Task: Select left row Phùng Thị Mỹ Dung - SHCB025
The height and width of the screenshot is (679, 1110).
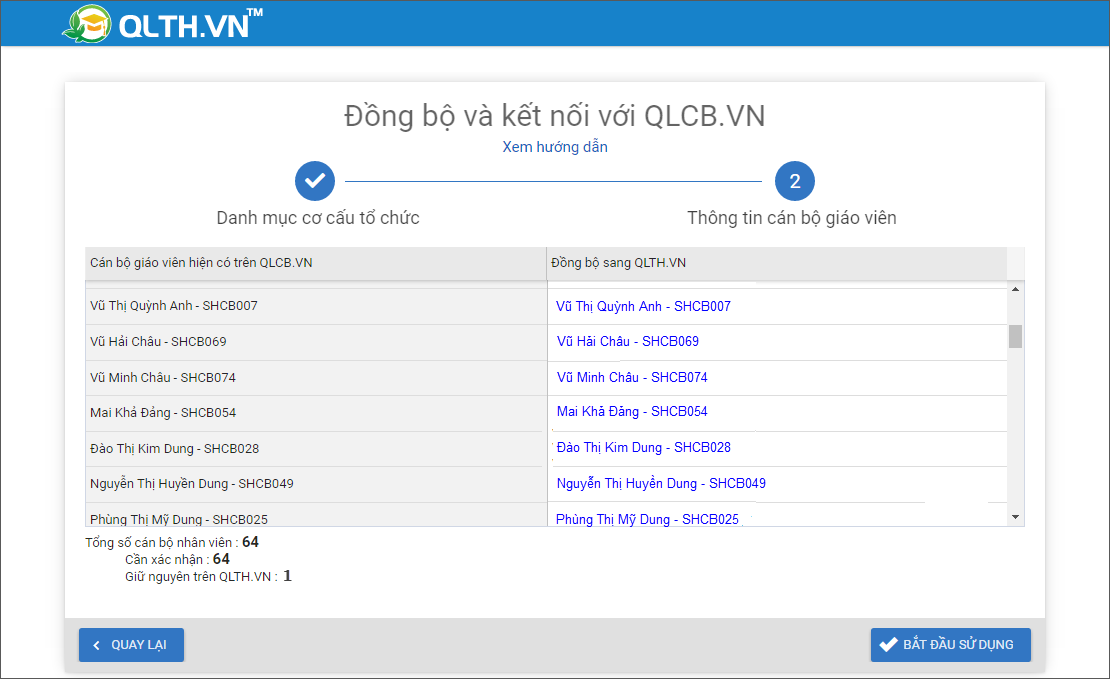Action: 316,515
